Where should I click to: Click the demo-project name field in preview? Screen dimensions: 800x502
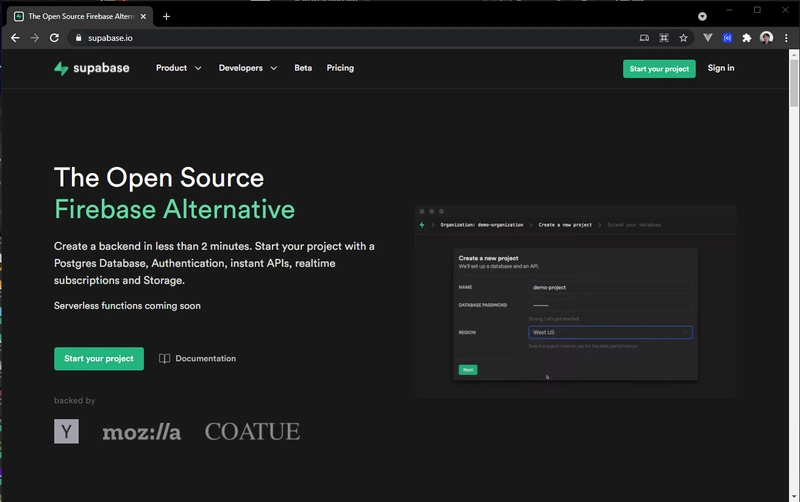pyautogui.click(x=610, y=287)
